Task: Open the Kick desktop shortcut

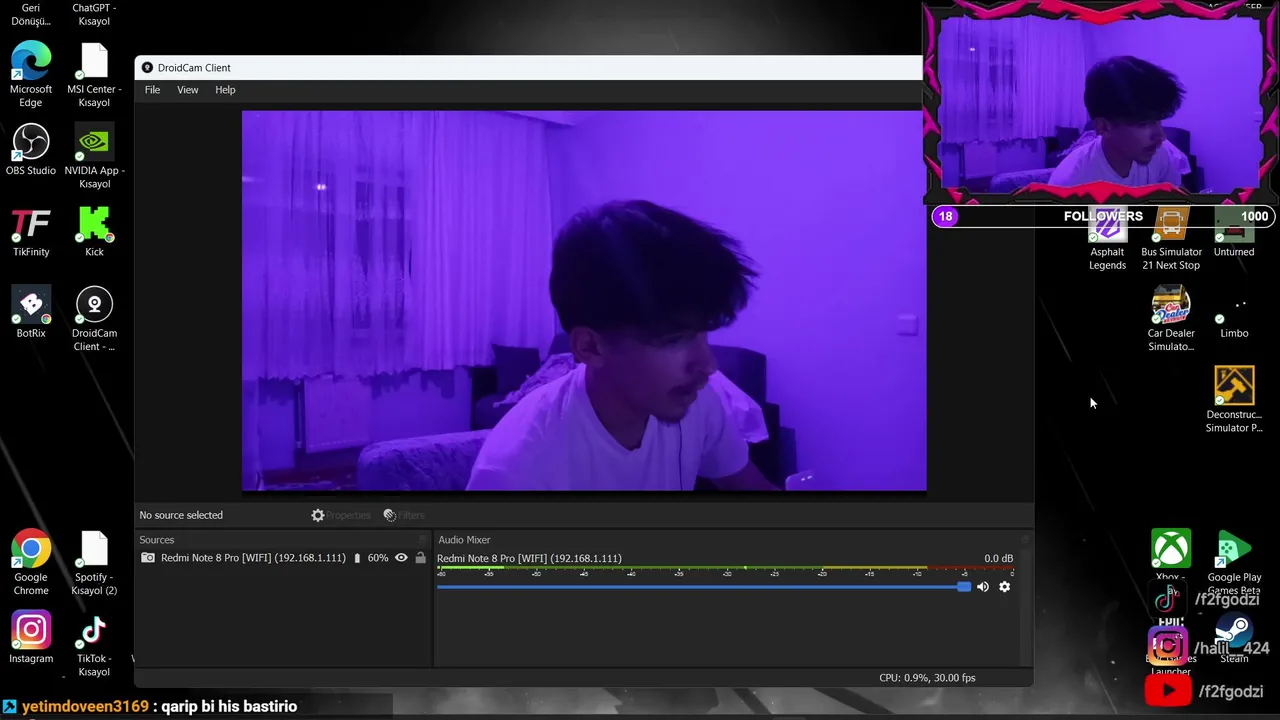Action: pyautogui.click(x=94, y=232)
